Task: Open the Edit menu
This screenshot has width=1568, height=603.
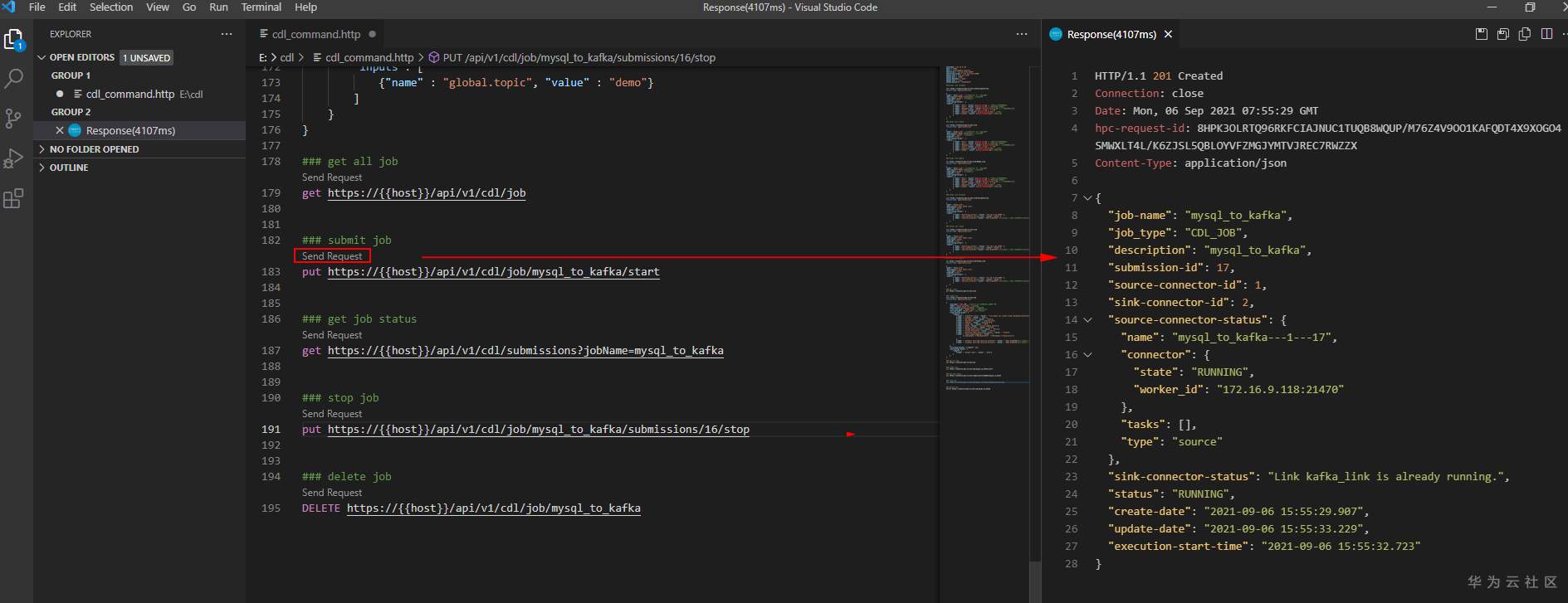Action: (67, 7)
